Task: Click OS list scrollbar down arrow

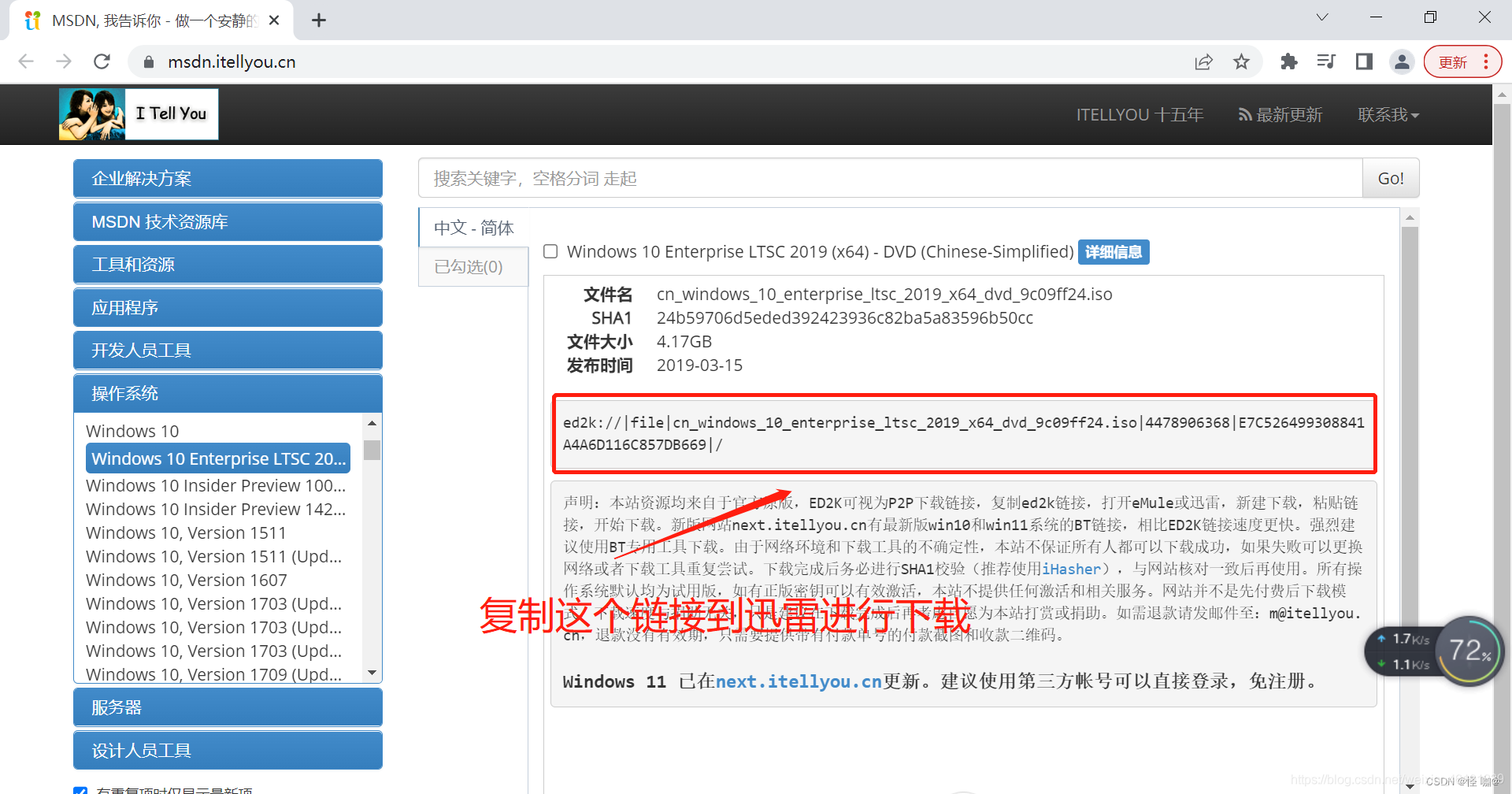Action: [x=372, y=673]
